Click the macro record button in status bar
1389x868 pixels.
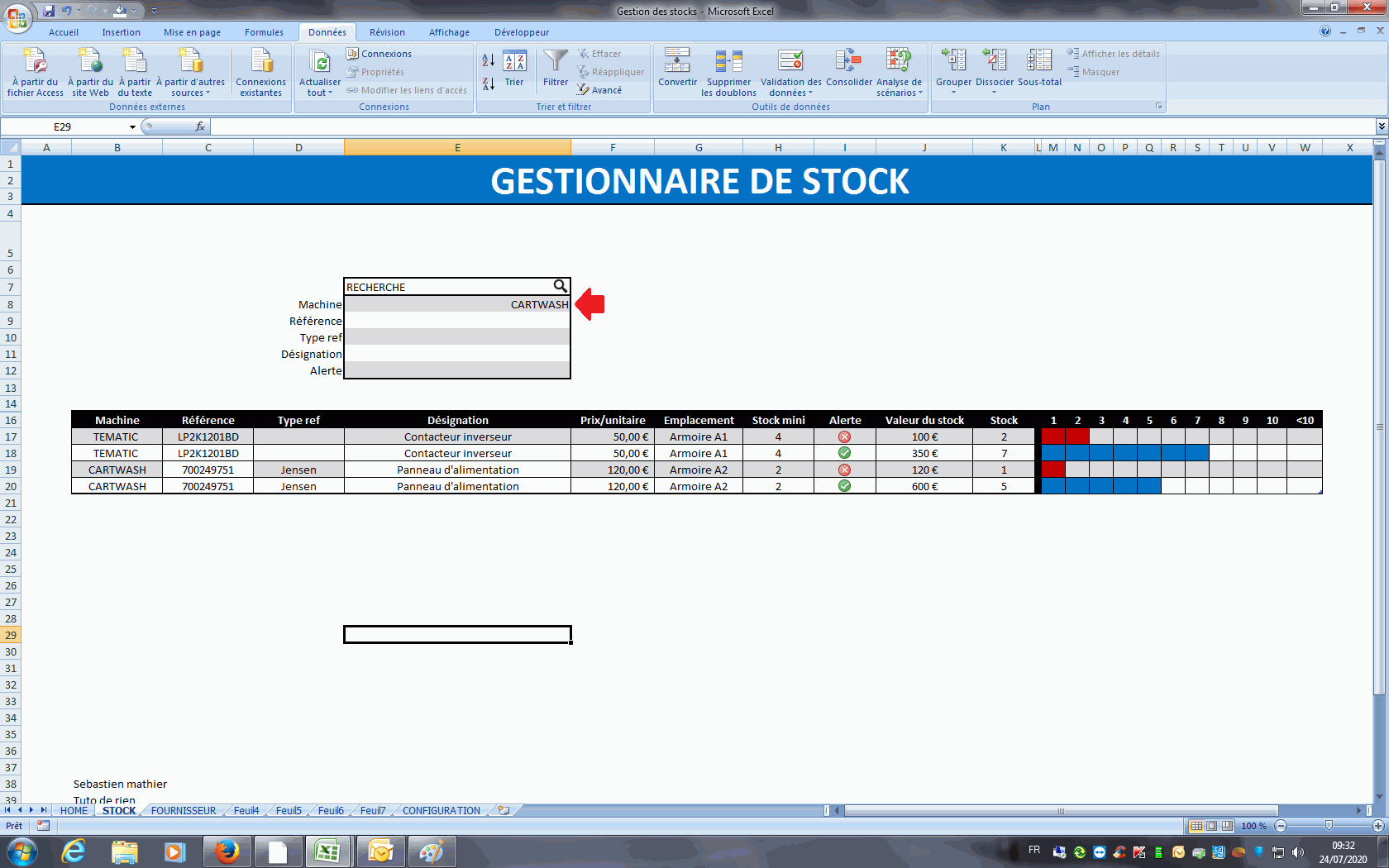click(43, 826)
